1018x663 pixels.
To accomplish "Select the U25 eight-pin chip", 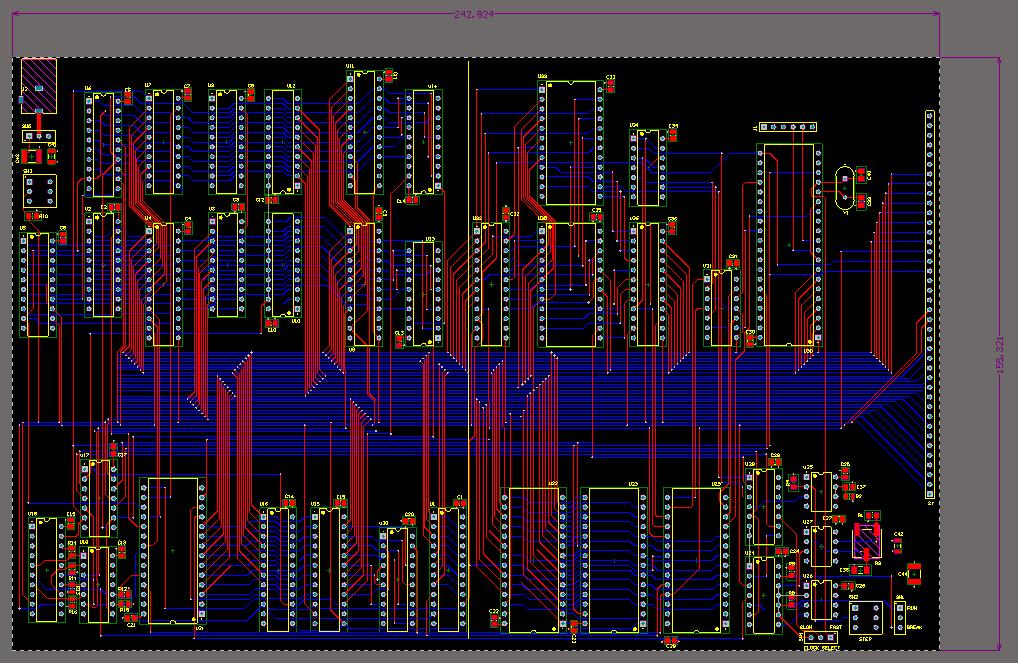I will coord(821,492).
